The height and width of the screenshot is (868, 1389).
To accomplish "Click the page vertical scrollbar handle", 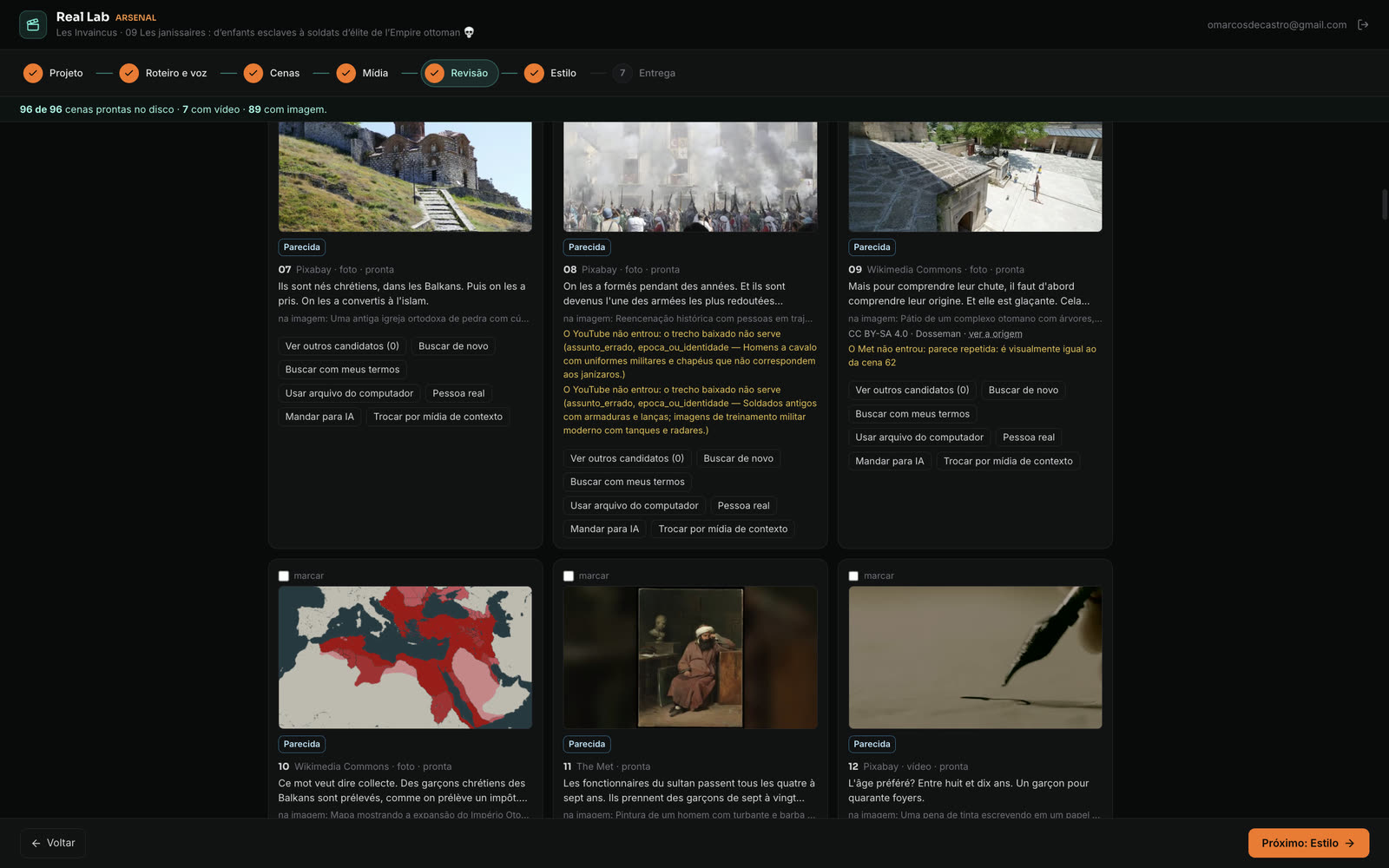I will (1384, 205).
